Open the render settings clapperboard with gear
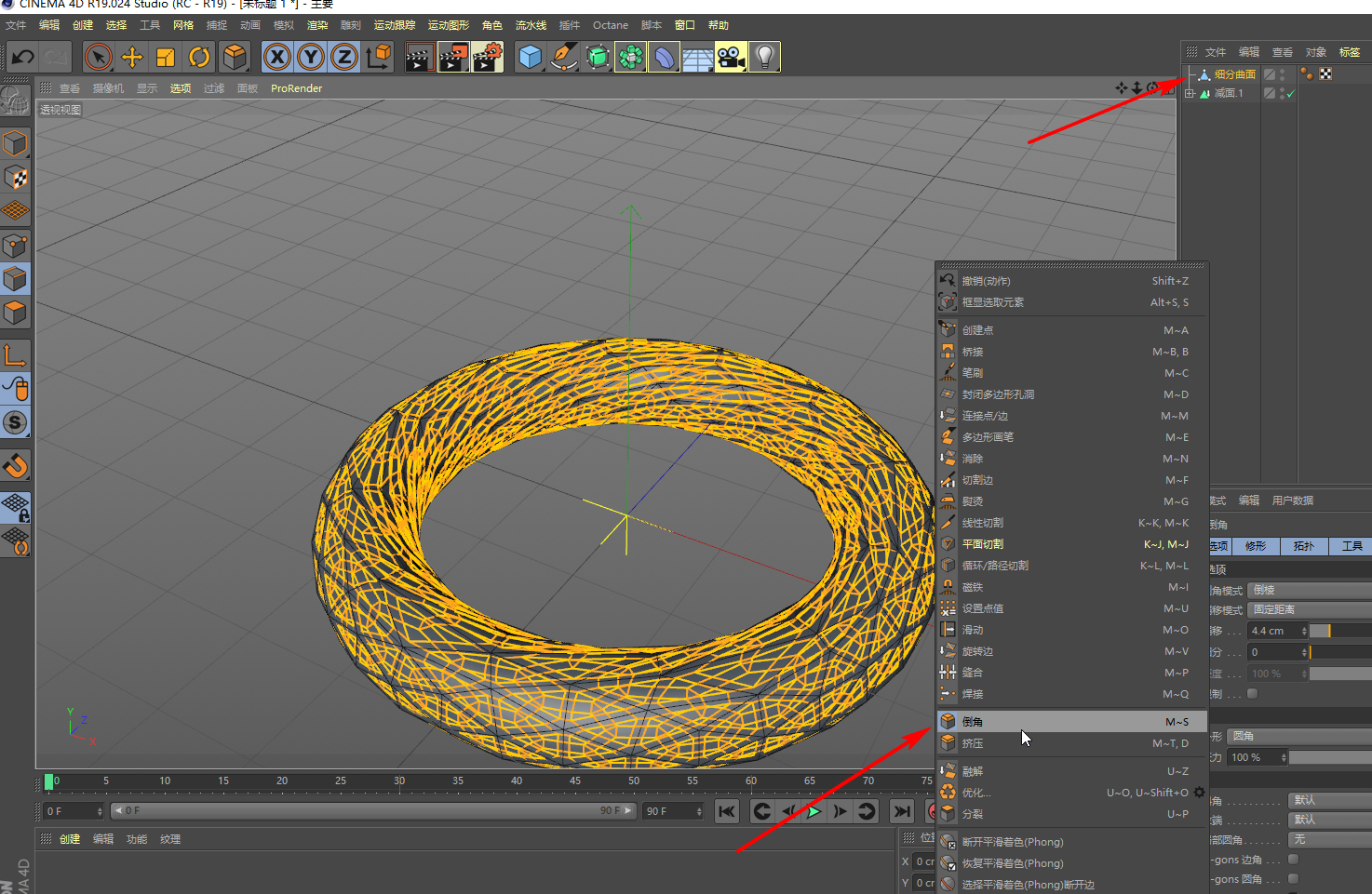Image resolution: width=1372 pixels, height=894 pixels. click(x=487, y=57)
